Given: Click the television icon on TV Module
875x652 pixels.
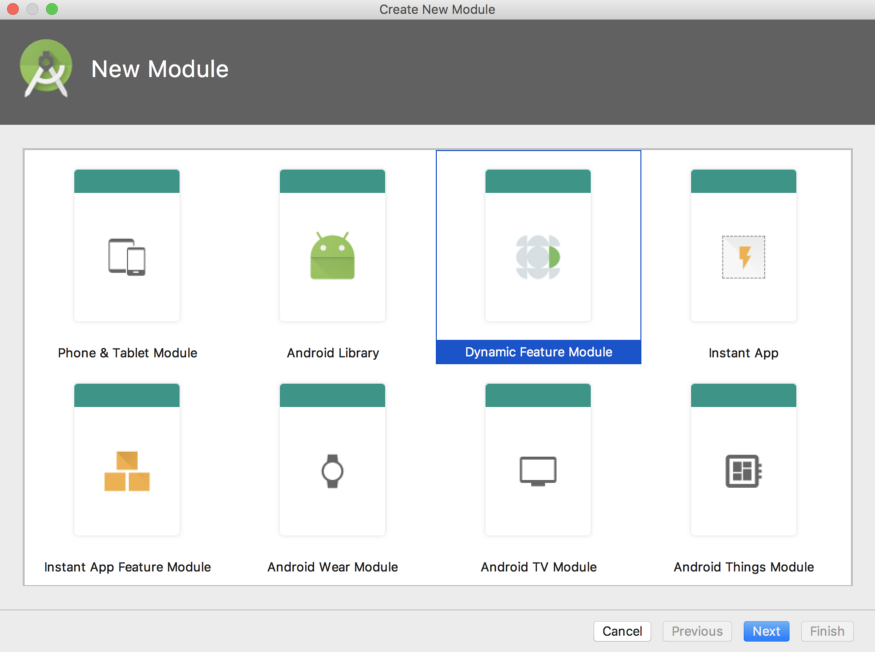Looking at the screenshot, I should 538,470.
